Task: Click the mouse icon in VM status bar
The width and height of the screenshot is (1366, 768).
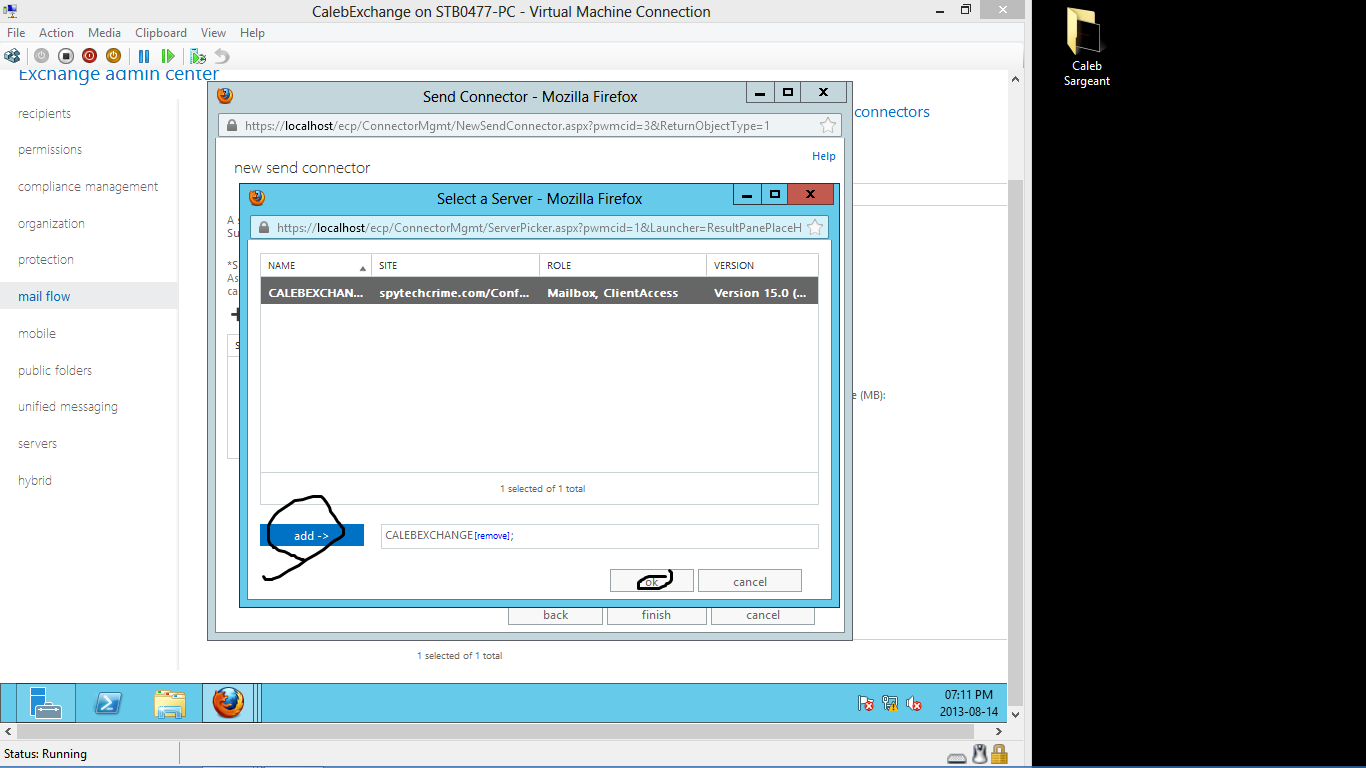Action: click(980, 754)
